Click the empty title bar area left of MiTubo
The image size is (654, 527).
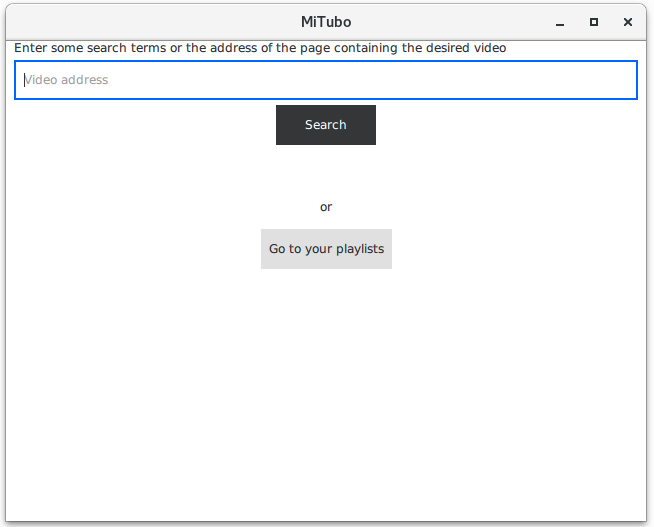(150, 22)
